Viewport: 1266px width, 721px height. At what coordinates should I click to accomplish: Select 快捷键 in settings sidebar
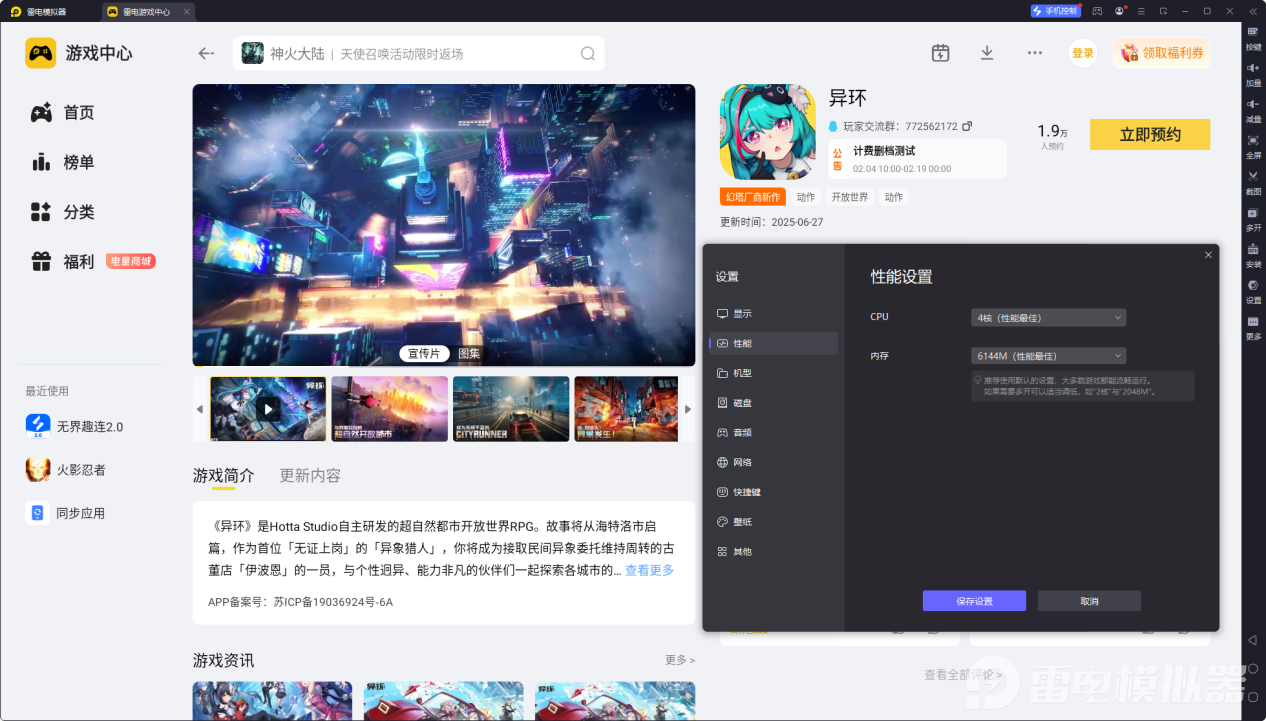[x=774, y=492]
